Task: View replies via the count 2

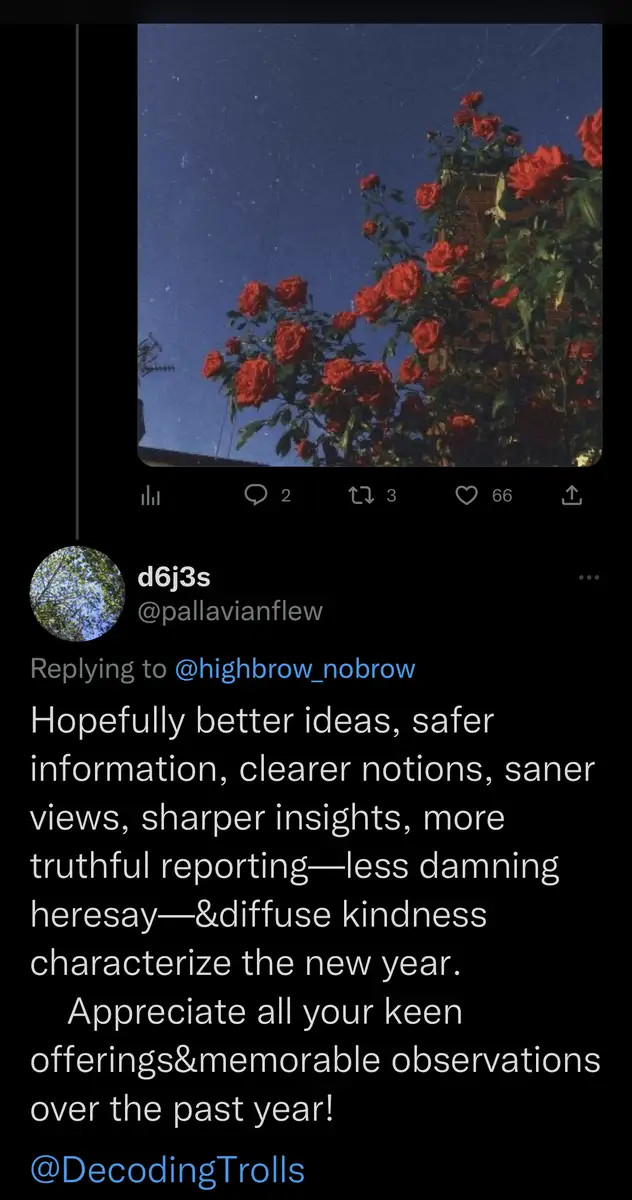Action: tap(285, 495)
